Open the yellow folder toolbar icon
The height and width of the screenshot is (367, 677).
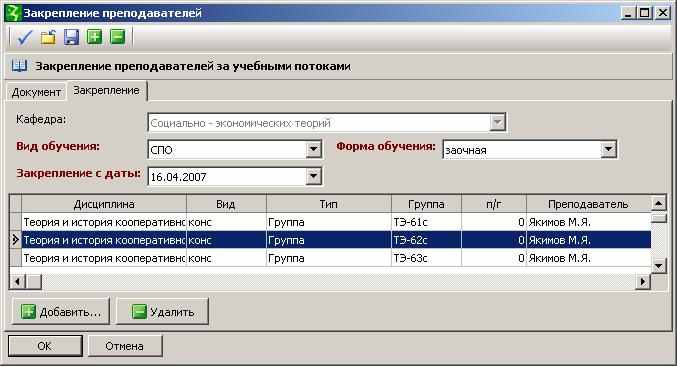[x=48, y=38]
